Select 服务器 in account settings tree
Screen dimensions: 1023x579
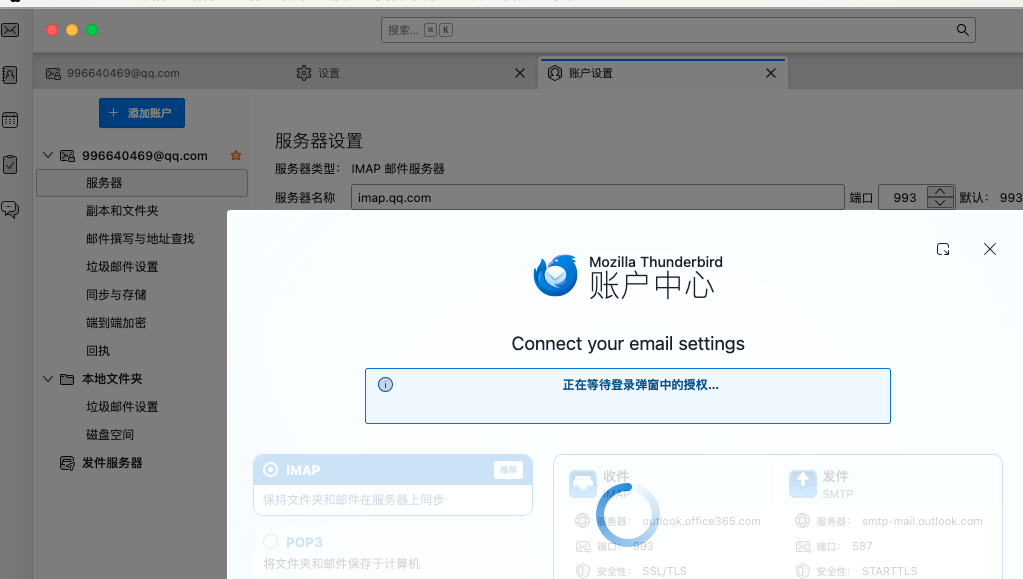[x=142, y=183]
